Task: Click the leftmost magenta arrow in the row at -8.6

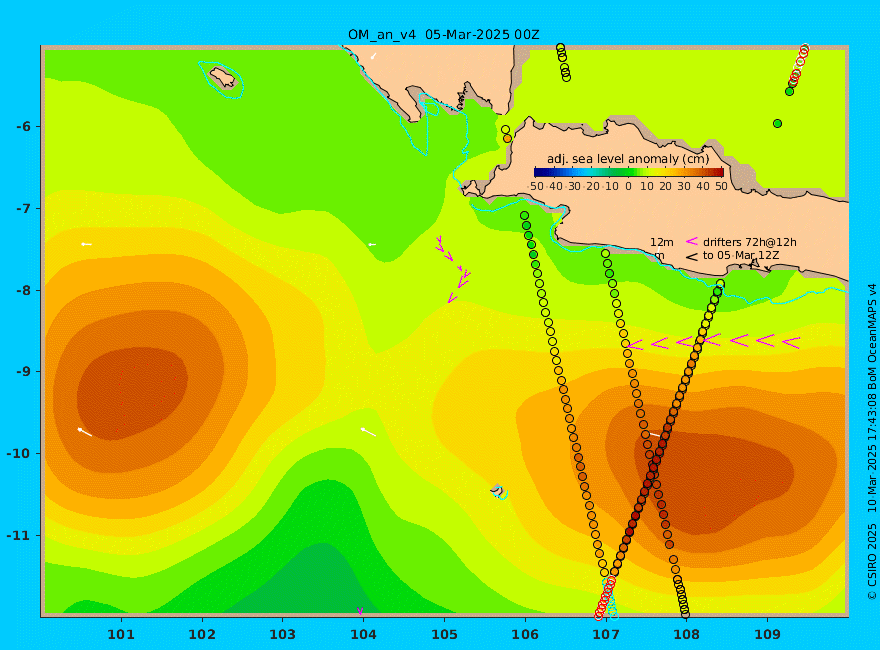Action: [x=635, y=345]
